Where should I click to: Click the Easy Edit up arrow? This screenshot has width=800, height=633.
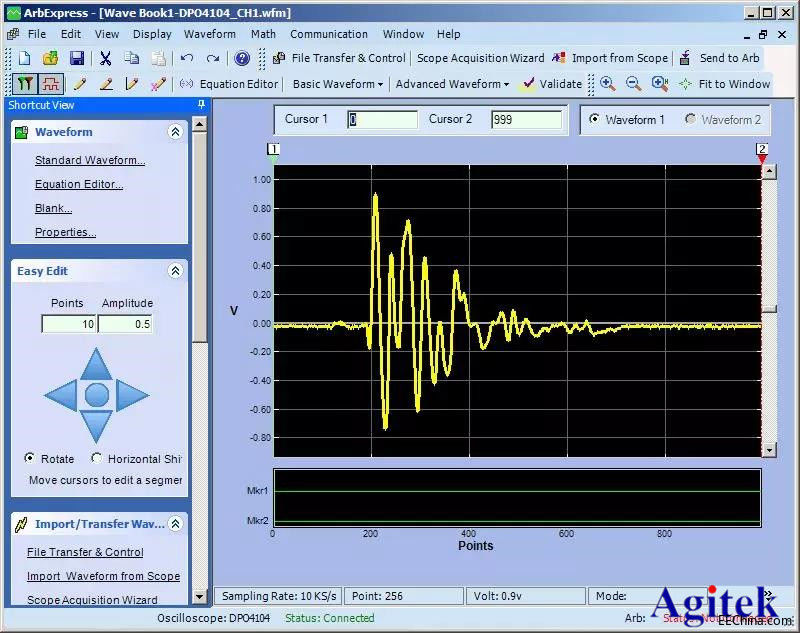[96, 364]
